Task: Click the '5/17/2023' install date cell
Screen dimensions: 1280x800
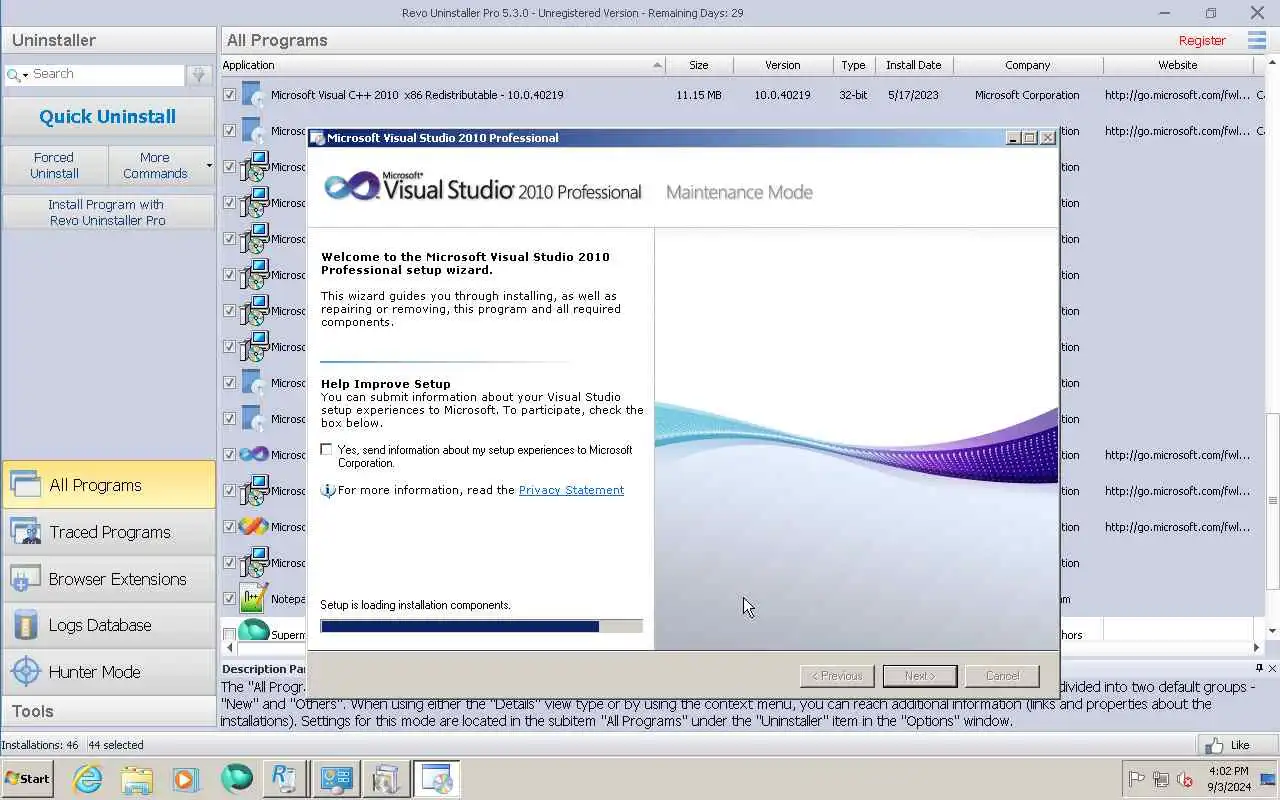Action: [913, 95]
